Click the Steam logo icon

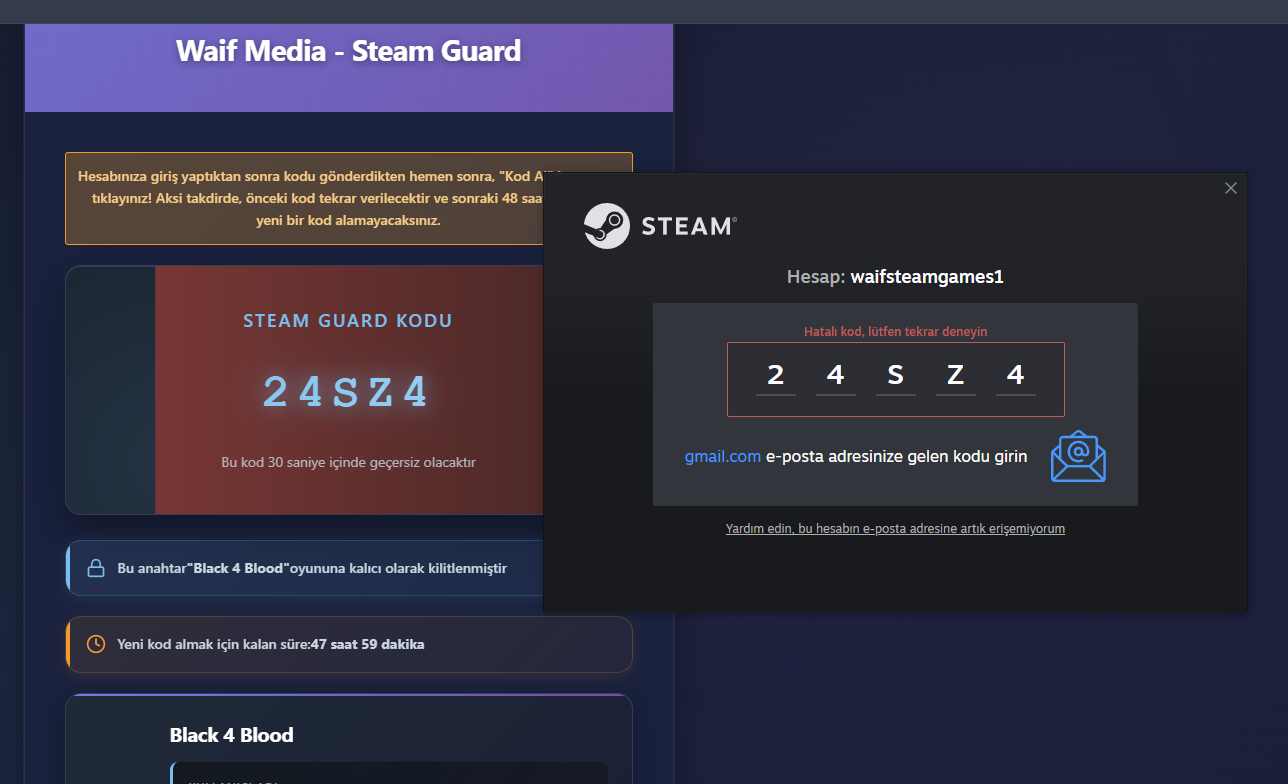tap(607, 226)
